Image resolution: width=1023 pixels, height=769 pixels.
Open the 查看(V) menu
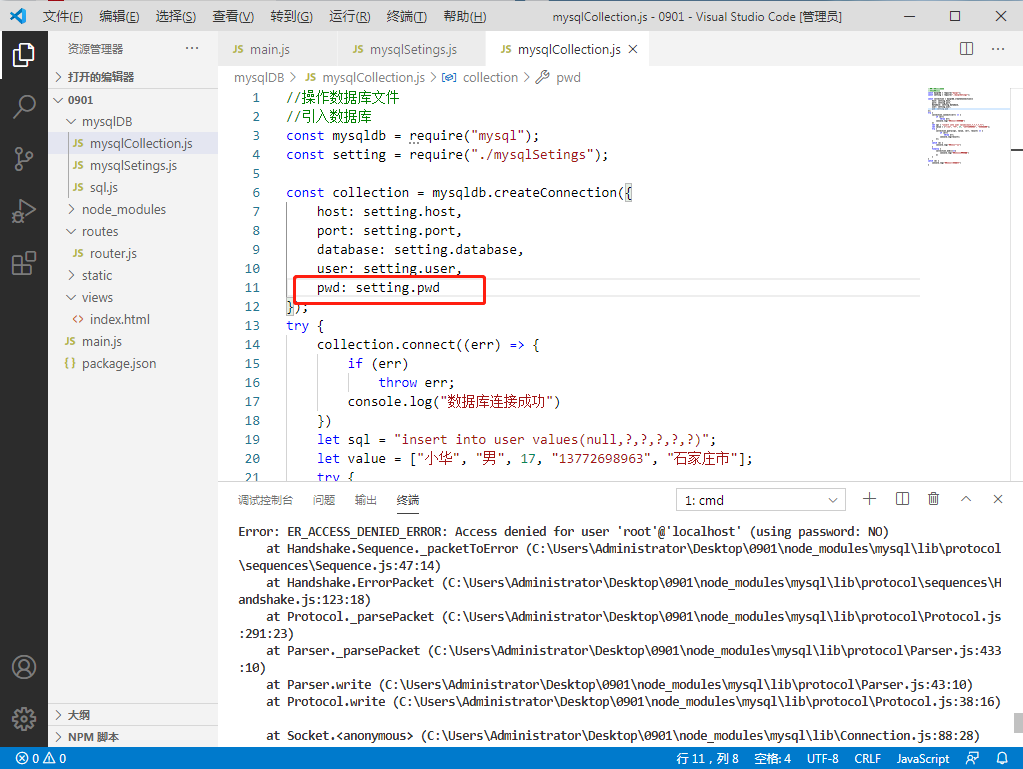coord(233,16)
